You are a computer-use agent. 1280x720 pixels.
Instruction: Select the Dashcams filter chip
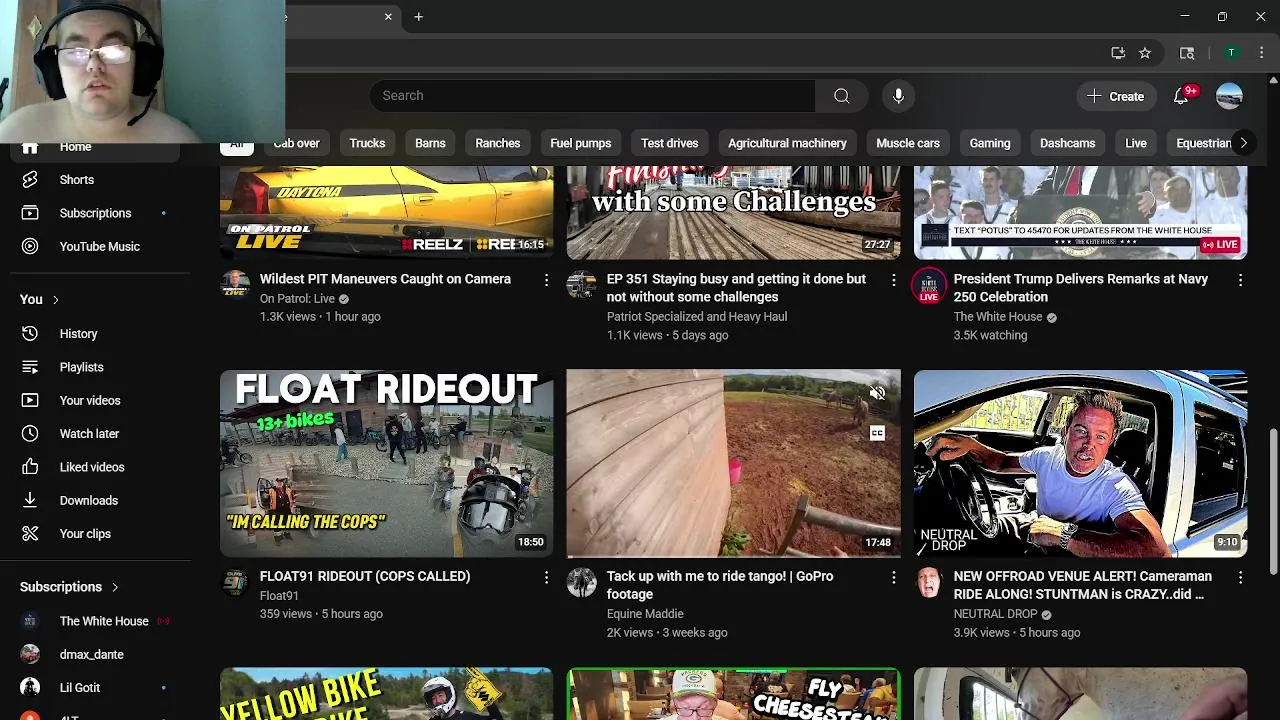click(1067, 143)
